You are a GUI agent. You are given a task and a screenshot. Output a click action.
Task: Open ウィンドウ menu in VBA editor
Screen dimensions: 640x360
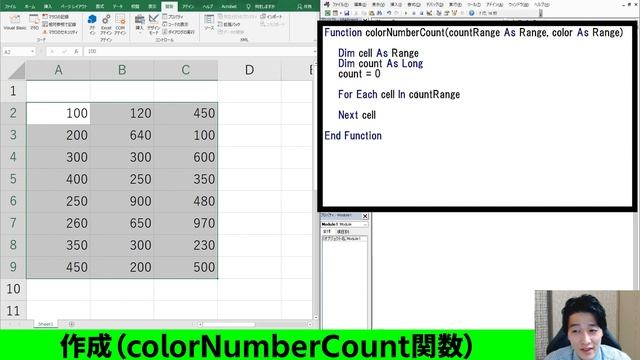click(x=518, y=4)
